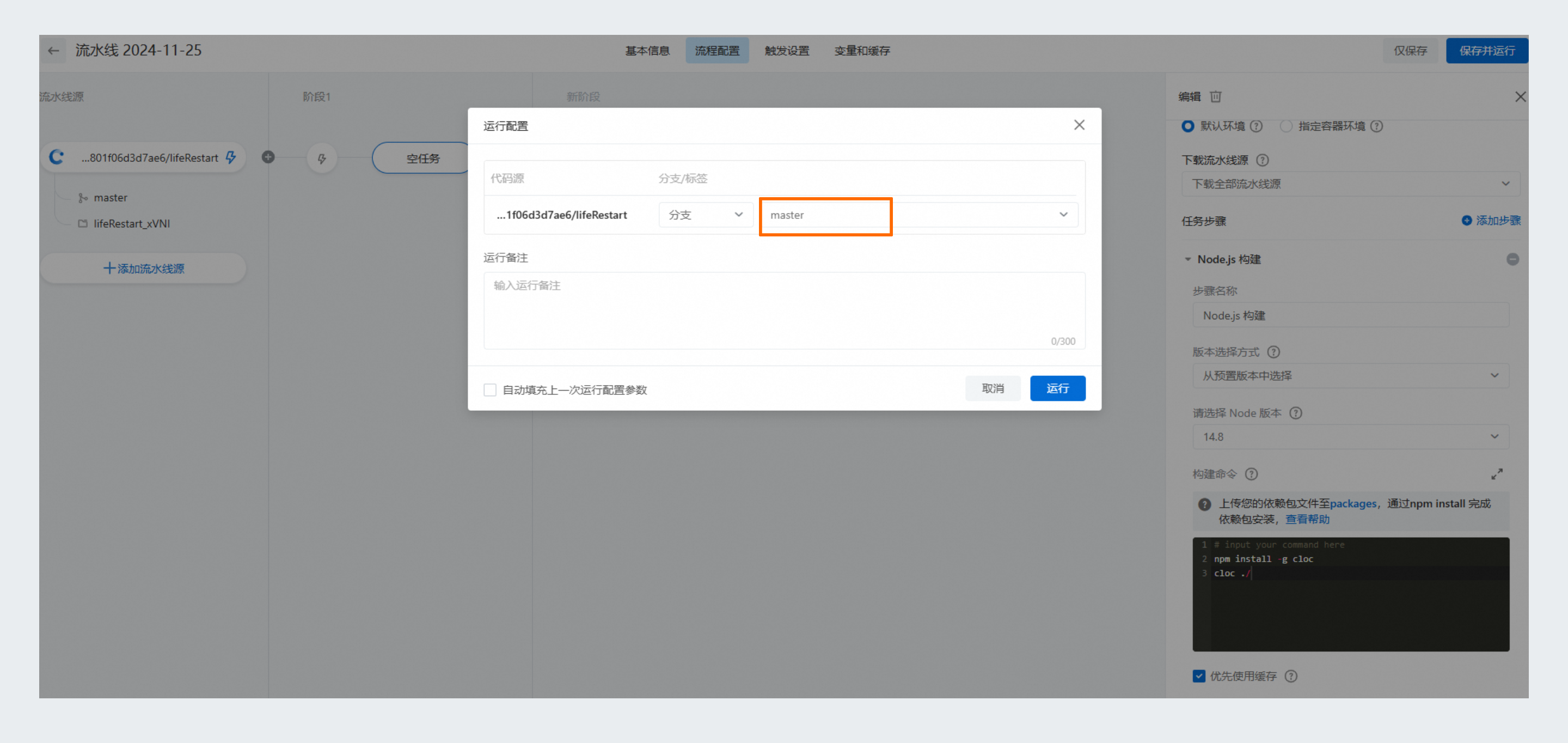1568x743 pixels.
Task: Switch to 基本信息 tab
Action: pos(647,51)
